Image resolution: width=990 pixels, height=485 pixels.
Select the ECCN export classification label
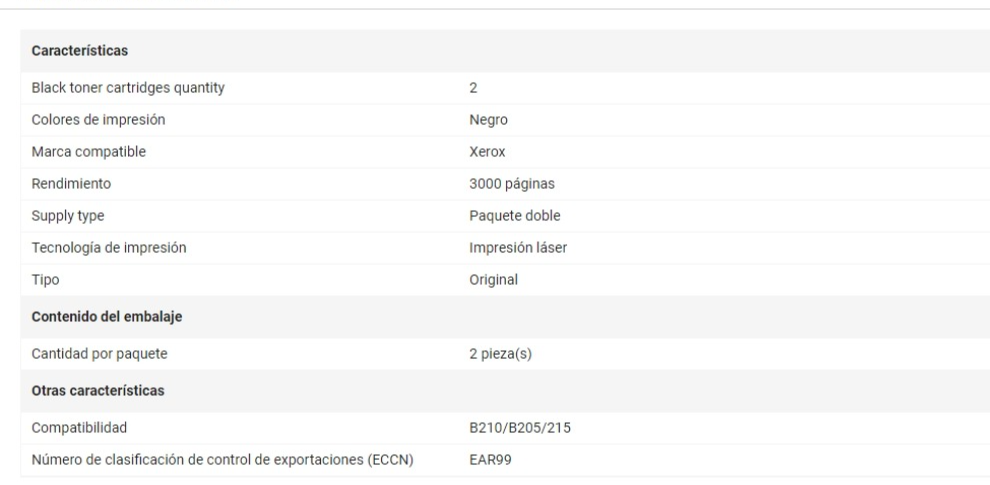[x=223, y=460]
